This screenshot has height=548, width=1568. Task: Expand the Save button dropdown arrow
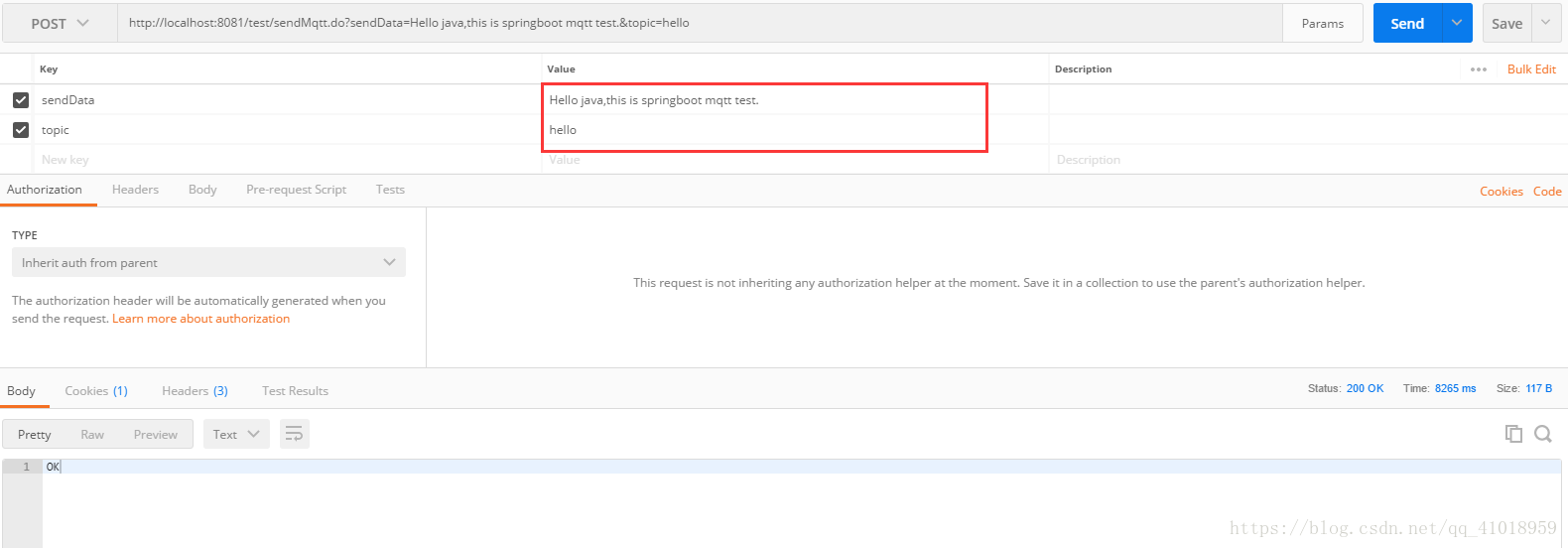(x=1545, y=23)
